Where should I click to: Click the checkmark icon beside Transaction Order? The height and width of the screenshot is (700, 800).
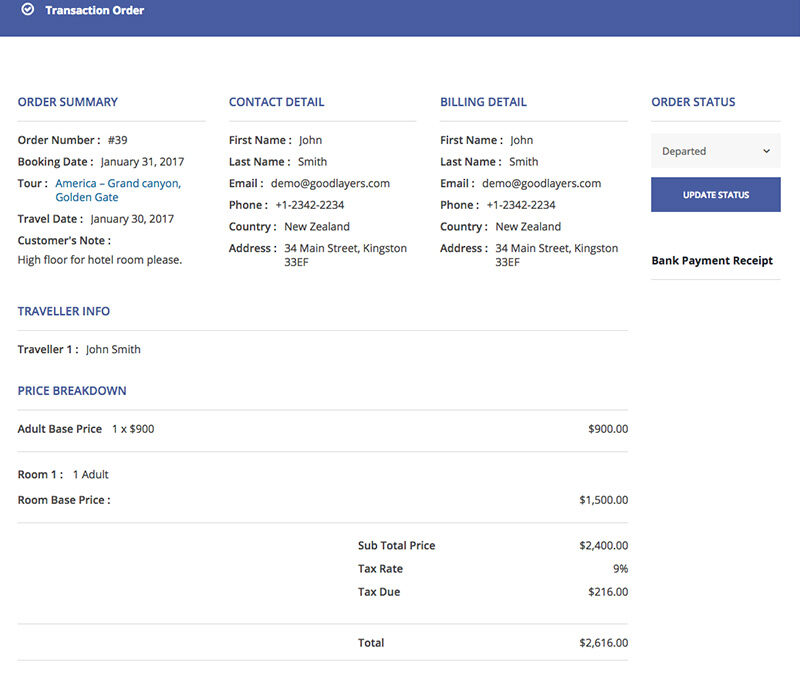tap(28, 11)
